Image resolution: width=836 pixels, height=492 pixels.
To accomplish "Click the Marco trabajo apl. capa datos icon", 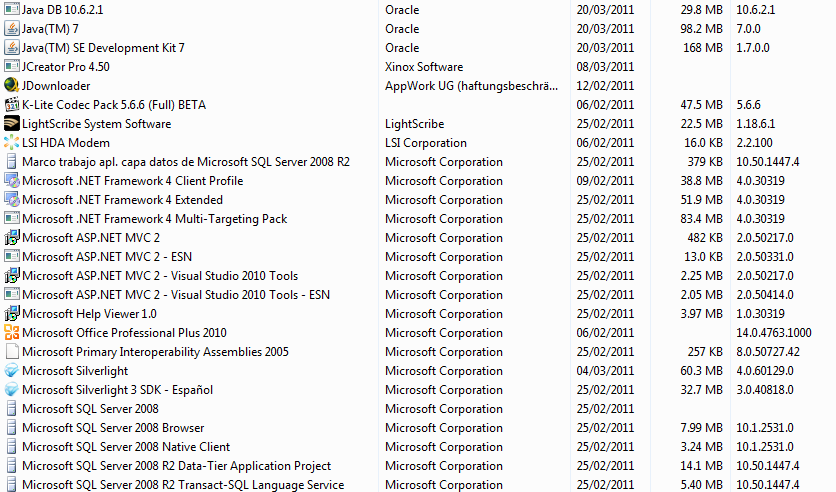I will pyautogui.click(x=11, y=162).
